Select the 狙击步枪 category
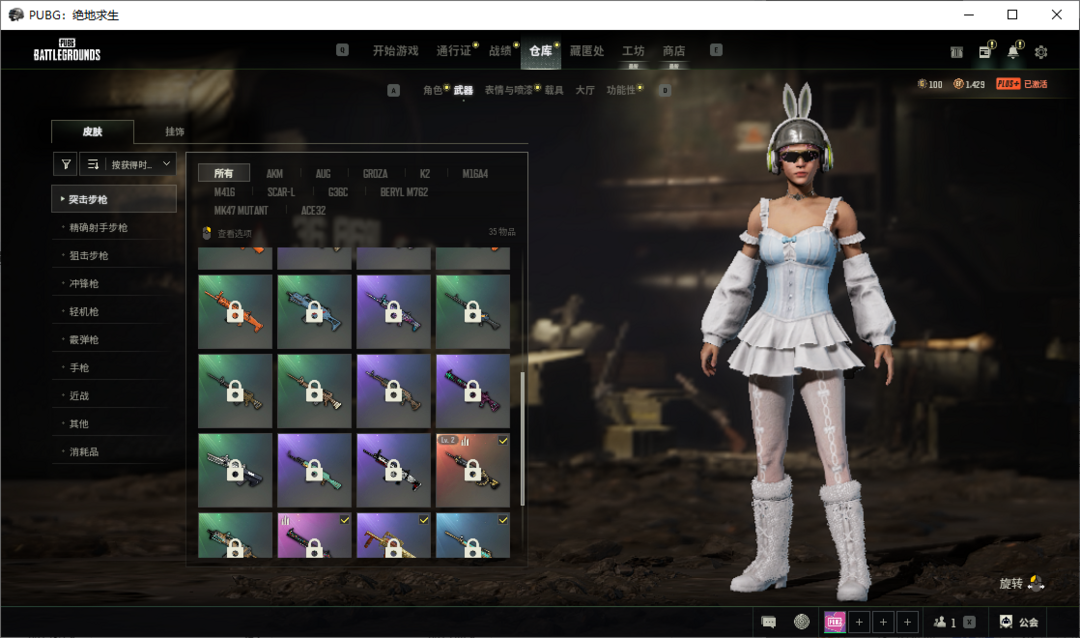Image resolution: width=1080 pixels, height=638 pixels. point(114,255)
